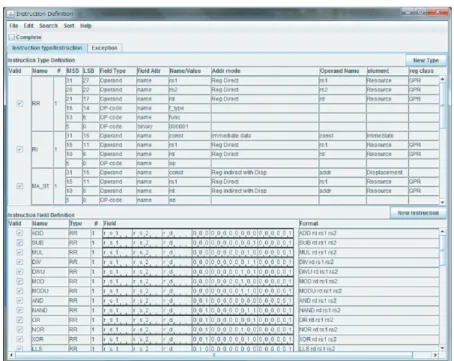This screenshot has height=361, width=454.
Task: Click the ADD instruction name cell
Action: click(x=50, y=233)
